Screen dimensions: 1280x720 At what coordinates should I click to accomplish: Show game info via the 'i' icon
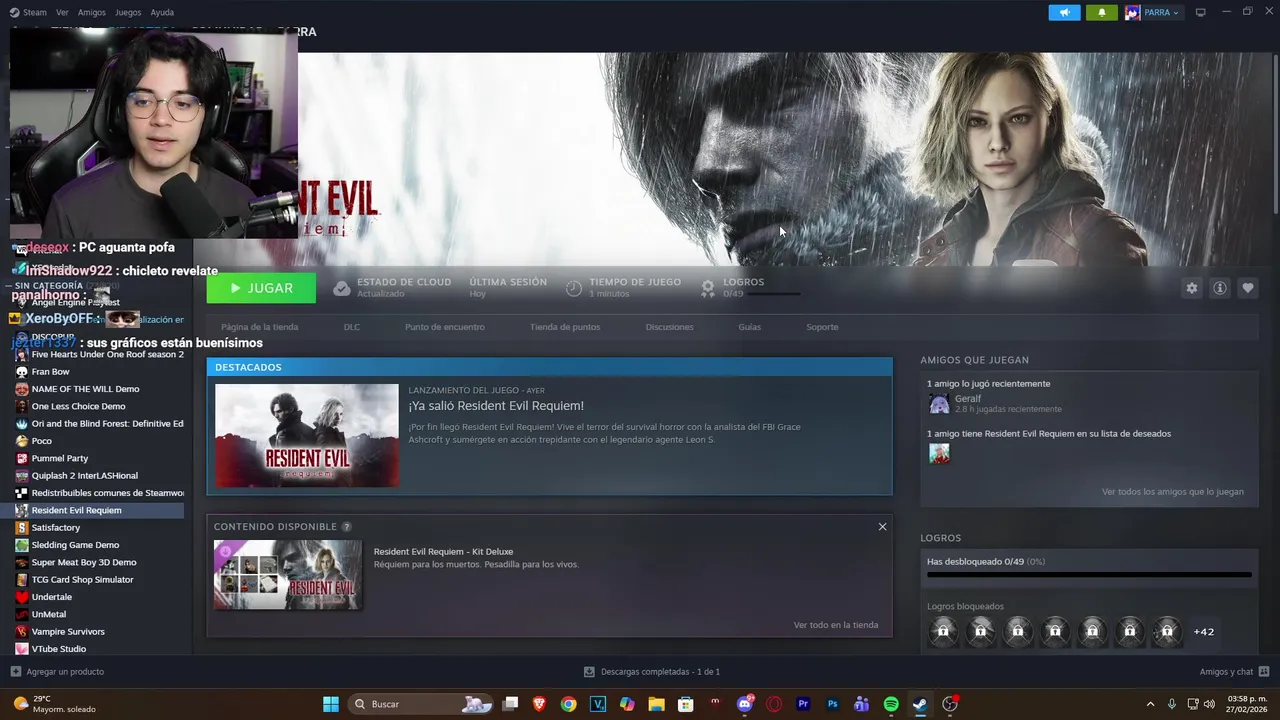[x=1219, y=288]
